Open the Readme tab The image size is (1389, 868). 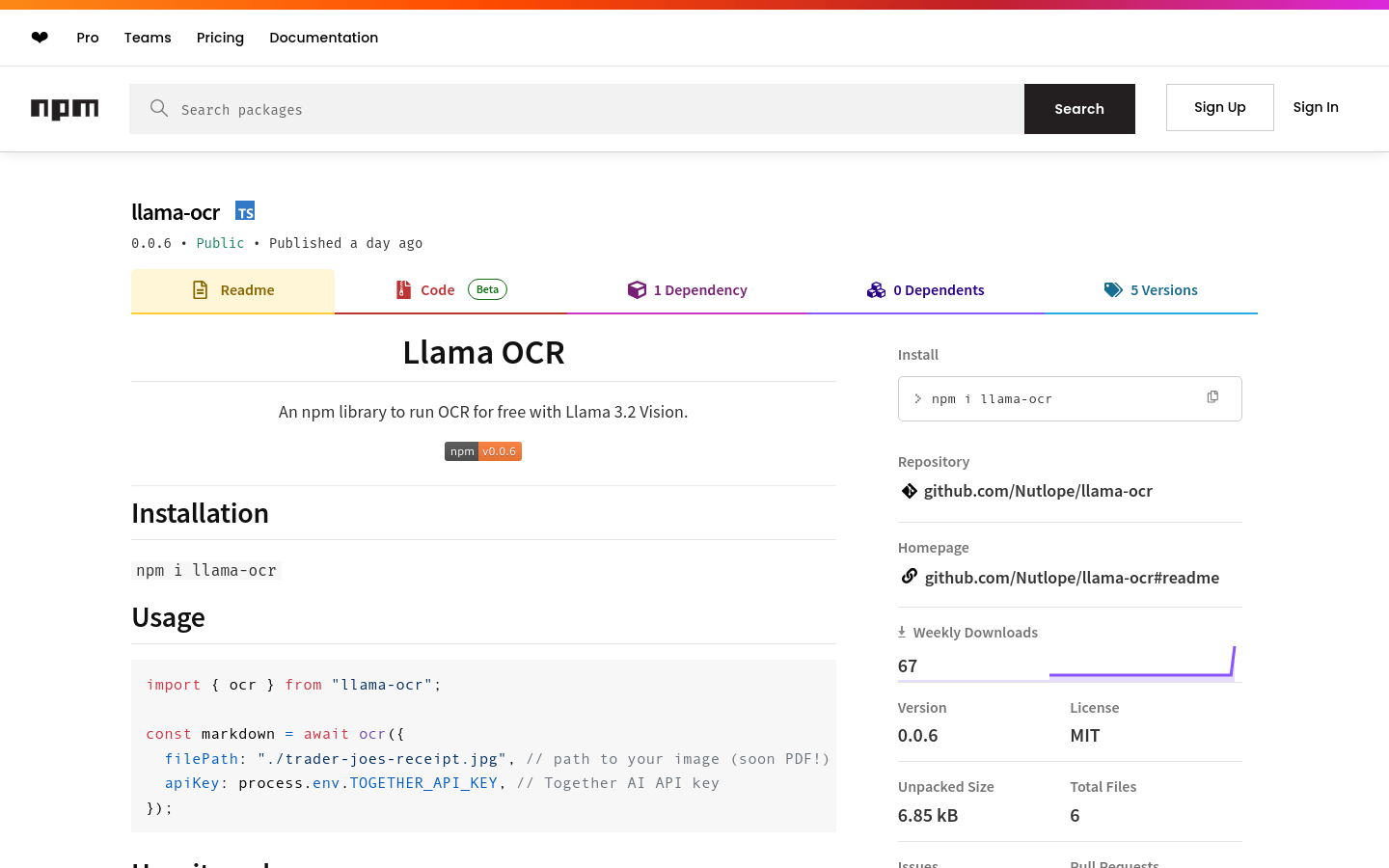point(232,291)
